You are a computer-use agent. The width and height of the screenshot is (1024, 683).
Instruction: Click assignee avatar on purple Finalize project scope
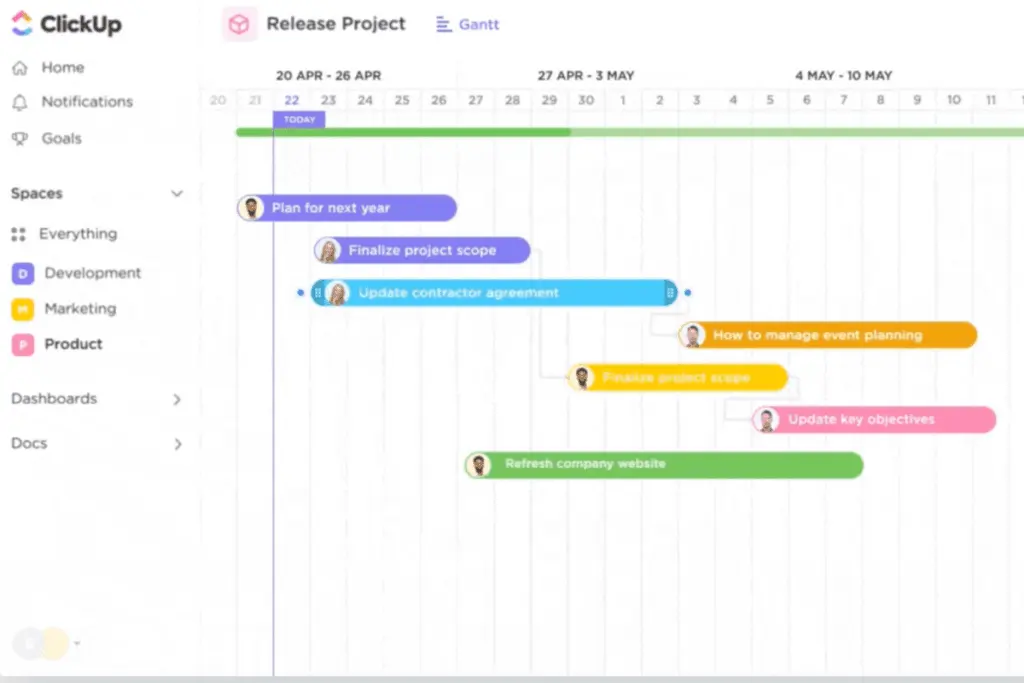(328, 251)
